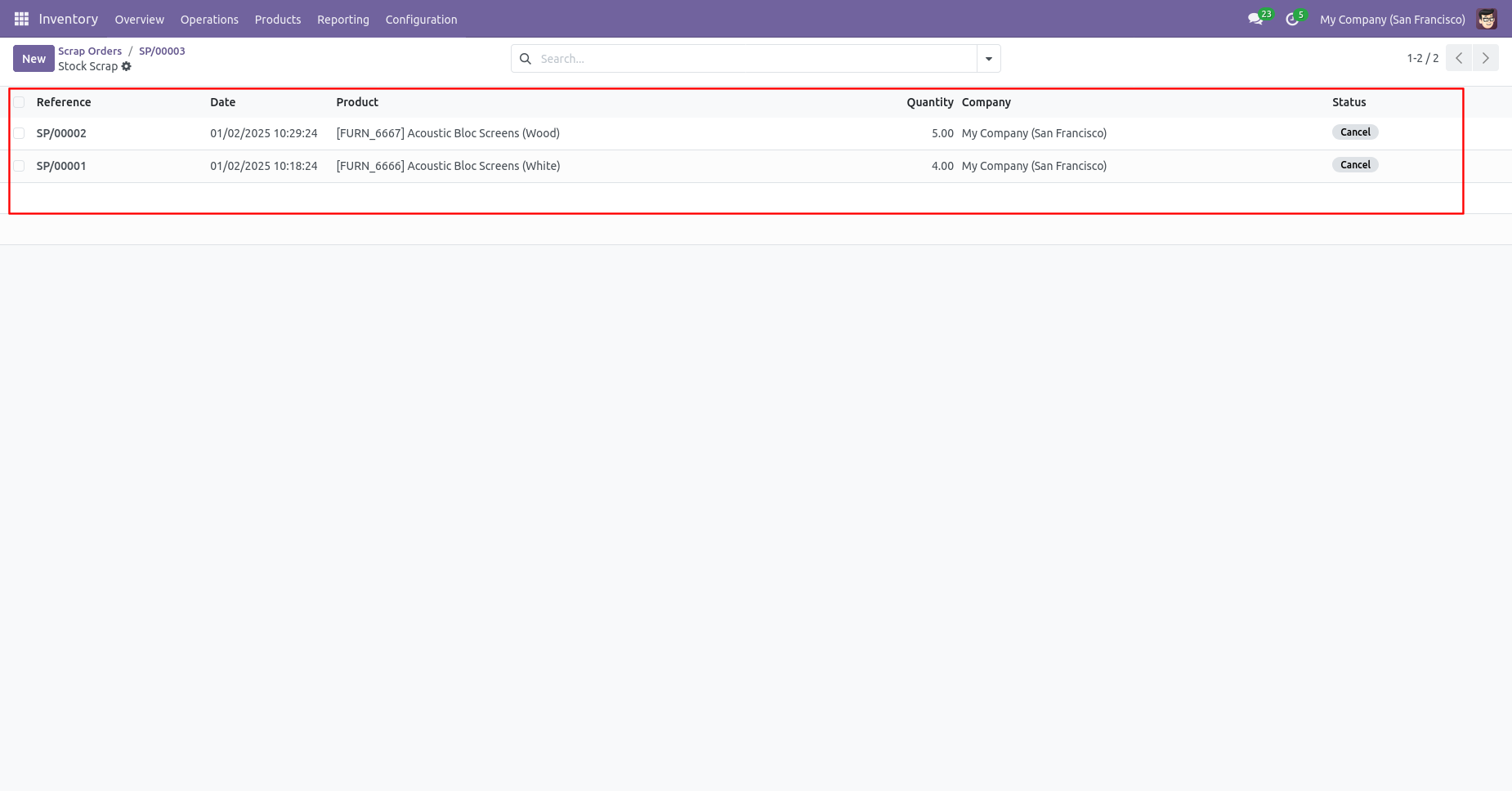
Task: Check the SP/00002 row checkbox
Action: click(x=19, y=133)
